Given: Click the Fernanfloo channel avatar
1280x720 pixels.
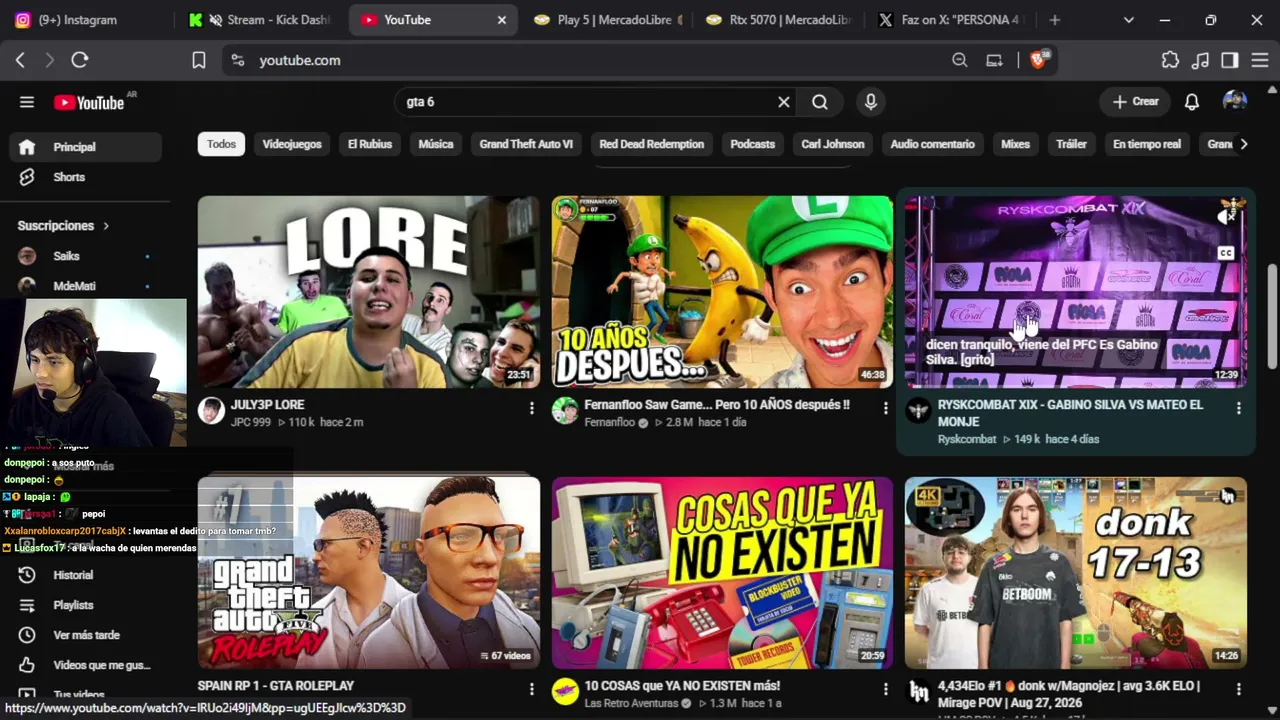Looking at the screenshot, I should click(565, 411).
